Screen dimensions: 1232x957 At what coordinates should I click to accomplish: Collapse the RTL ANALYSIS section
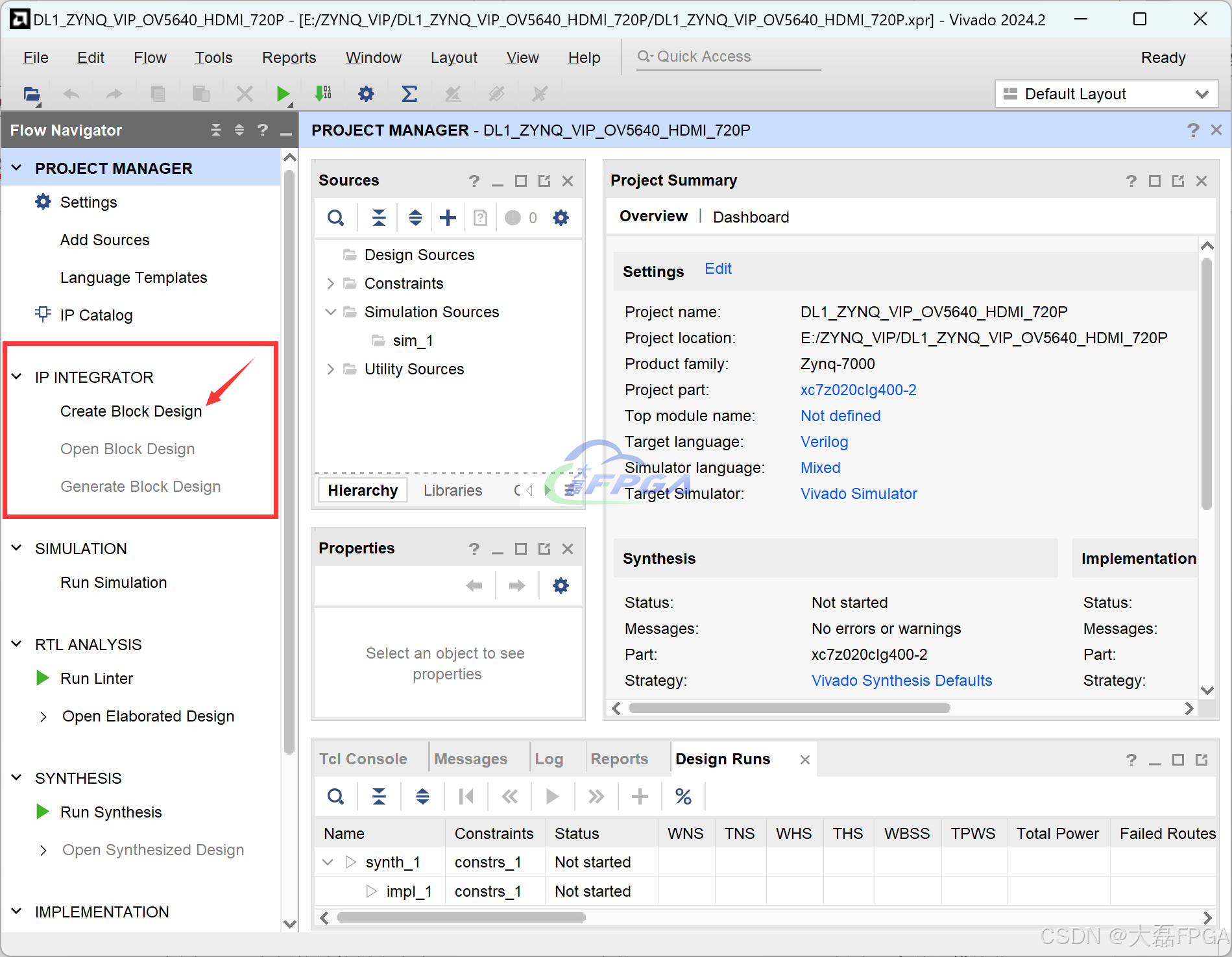tap(17, 644)
